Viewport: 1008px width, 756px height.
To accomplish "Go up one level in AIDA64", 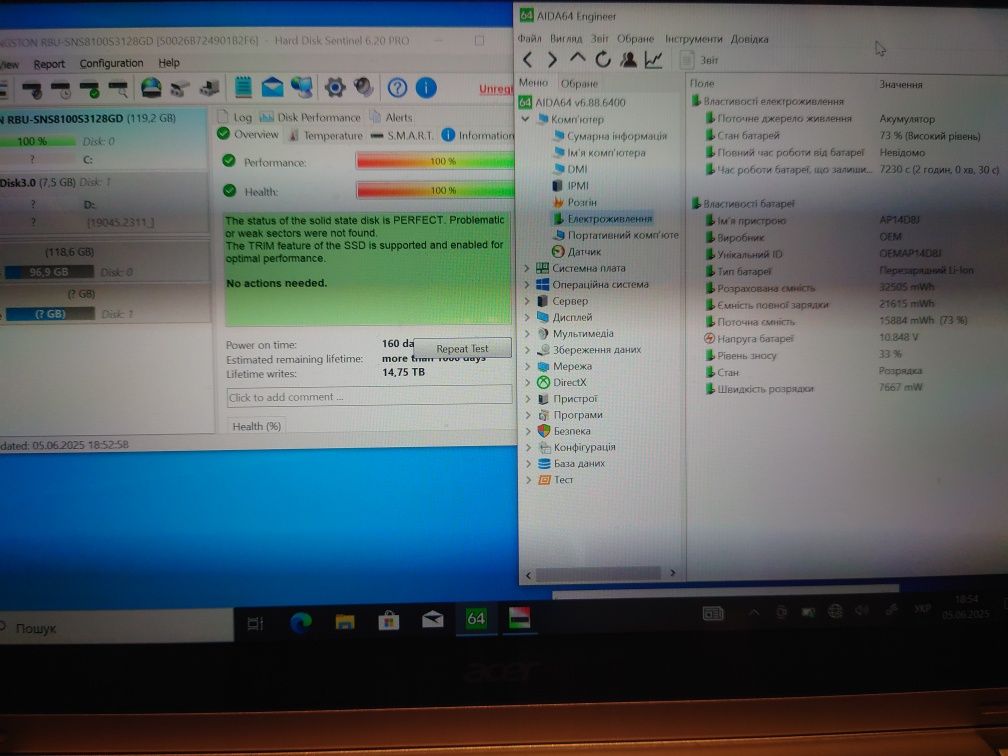I will pos(577,58).
